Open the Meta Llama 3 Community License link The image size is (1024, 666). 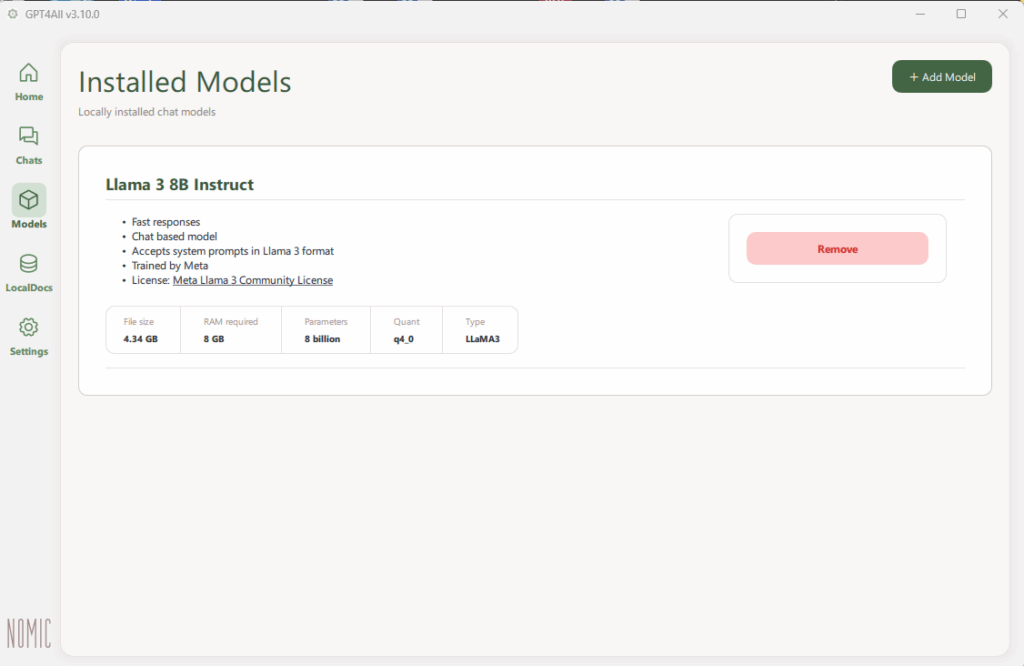pyautogui.click(x=253, y=280)
